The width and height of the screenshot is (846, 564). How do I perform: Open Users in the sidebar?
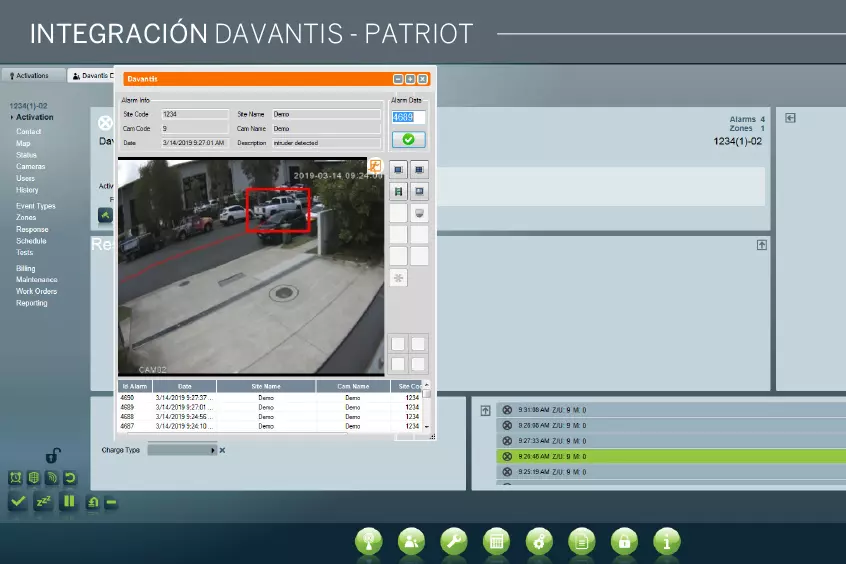point(25,179)
